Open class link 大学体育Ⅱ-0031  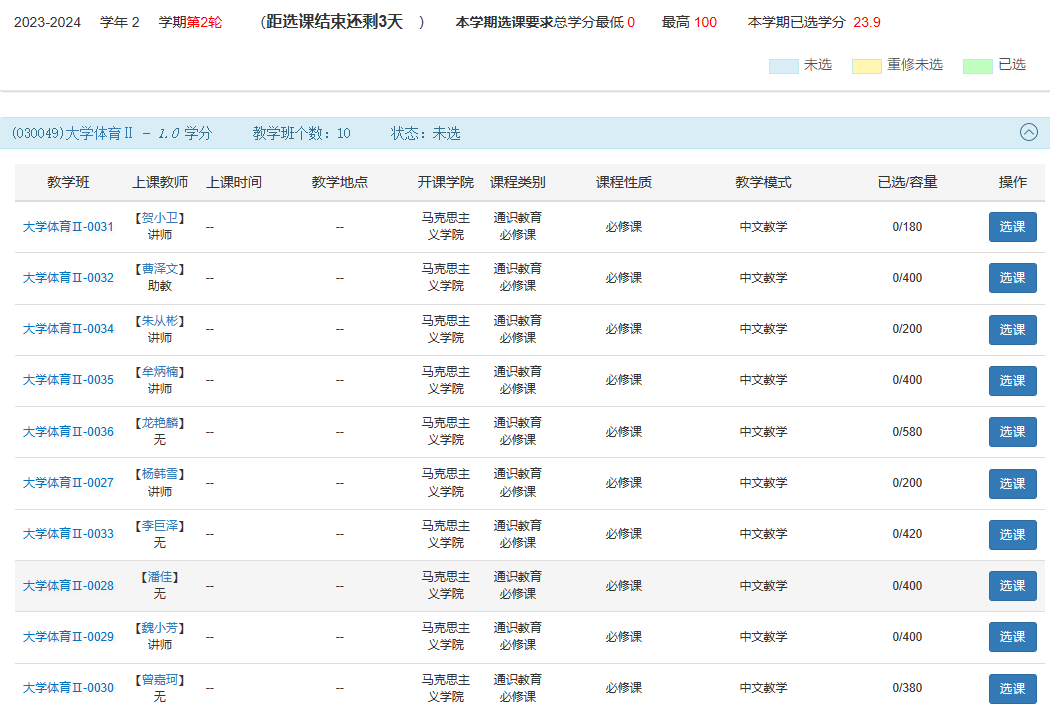point(68,227)
